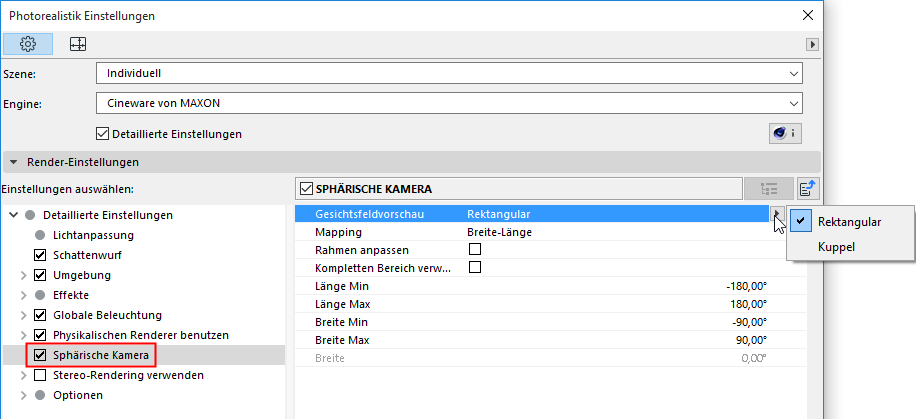Enable the Rahmen anpassen checkbox
This screenshot has height=419, width=916.
pos(475,249)
